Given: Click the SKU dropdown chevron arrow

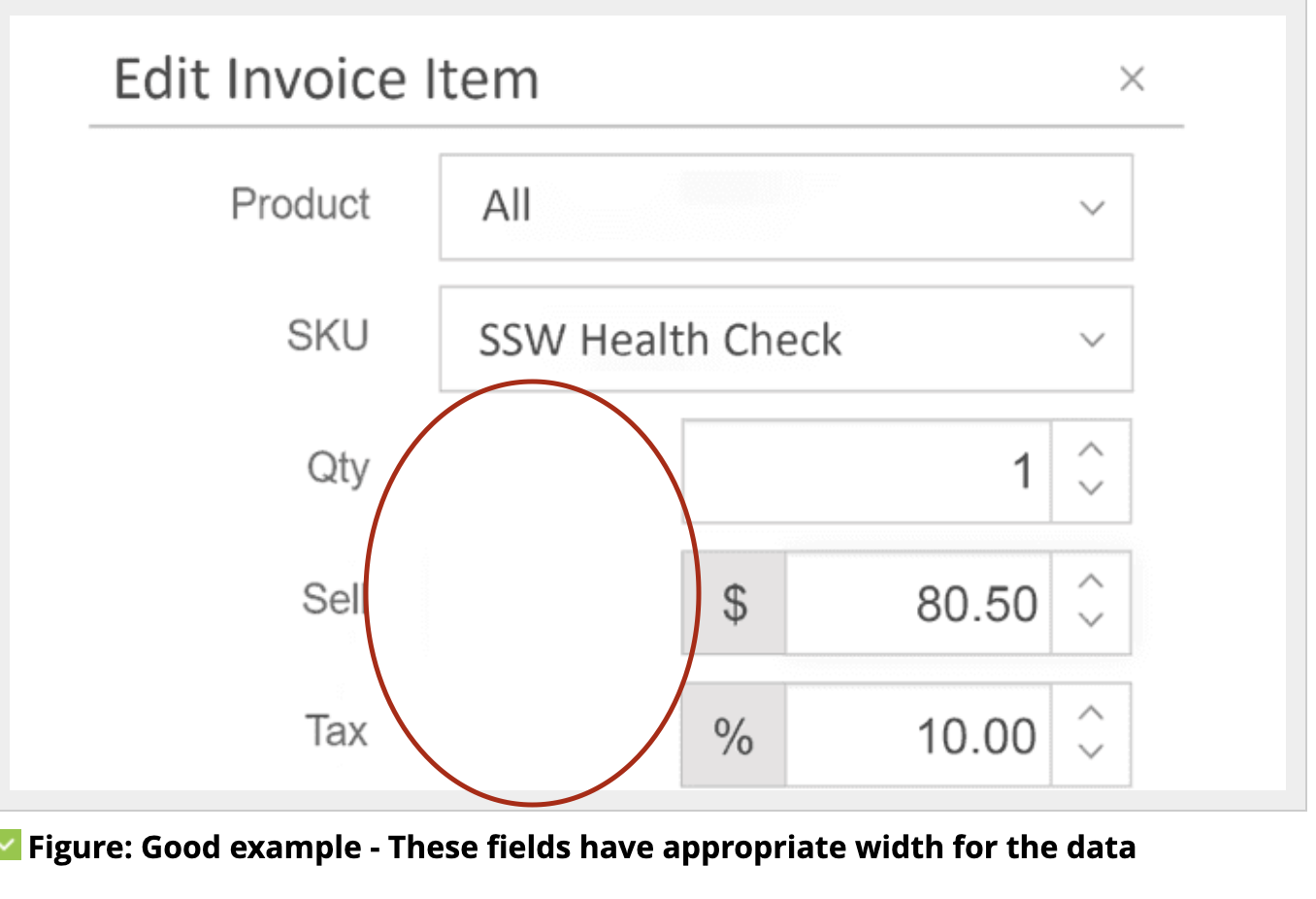Looking at the screenshot, I should pyautogui.click(x=1093, y=340).
